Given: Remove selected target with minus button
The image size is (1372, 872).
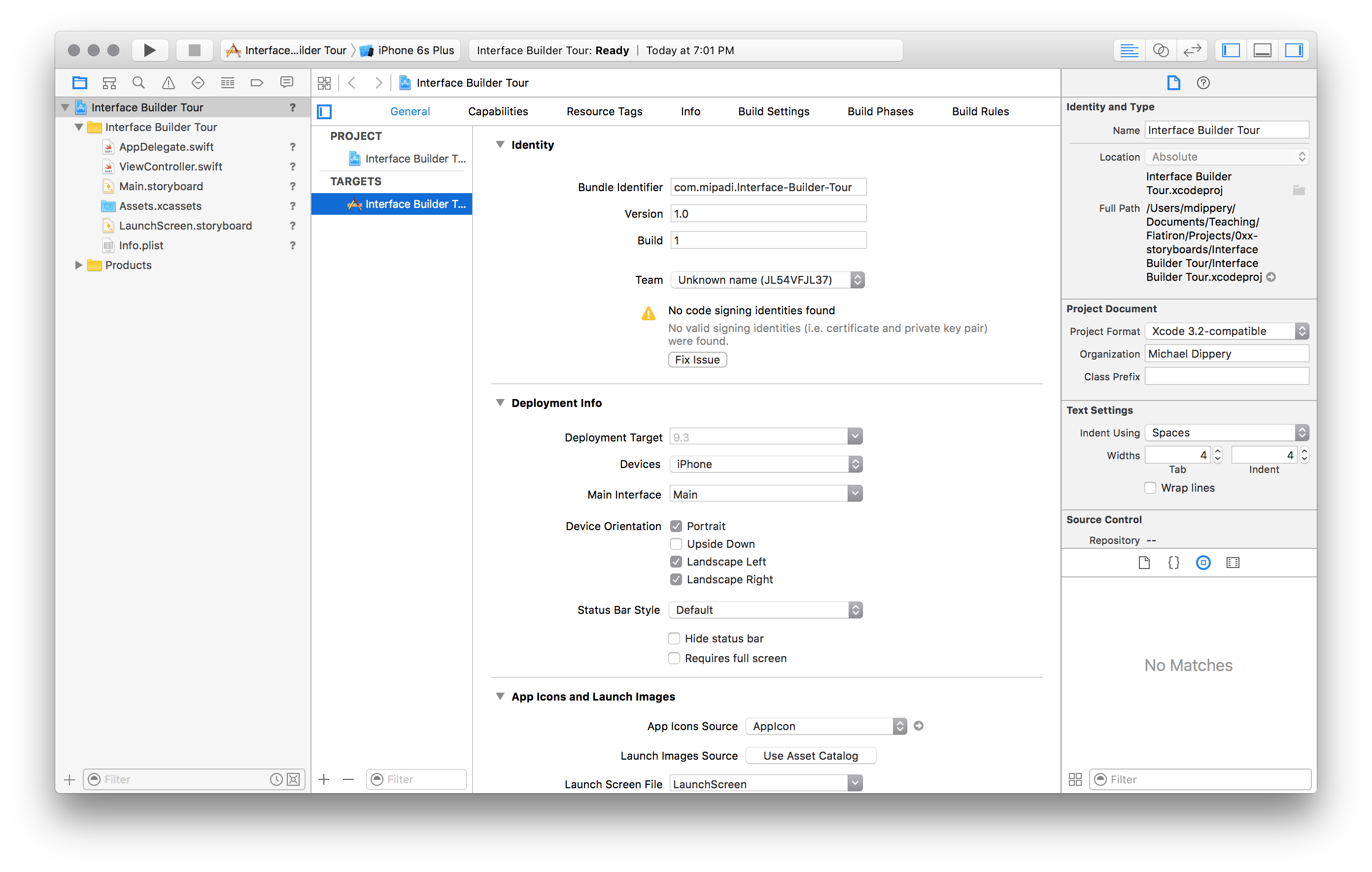Looking at the screenshot, I should (349, 779).
